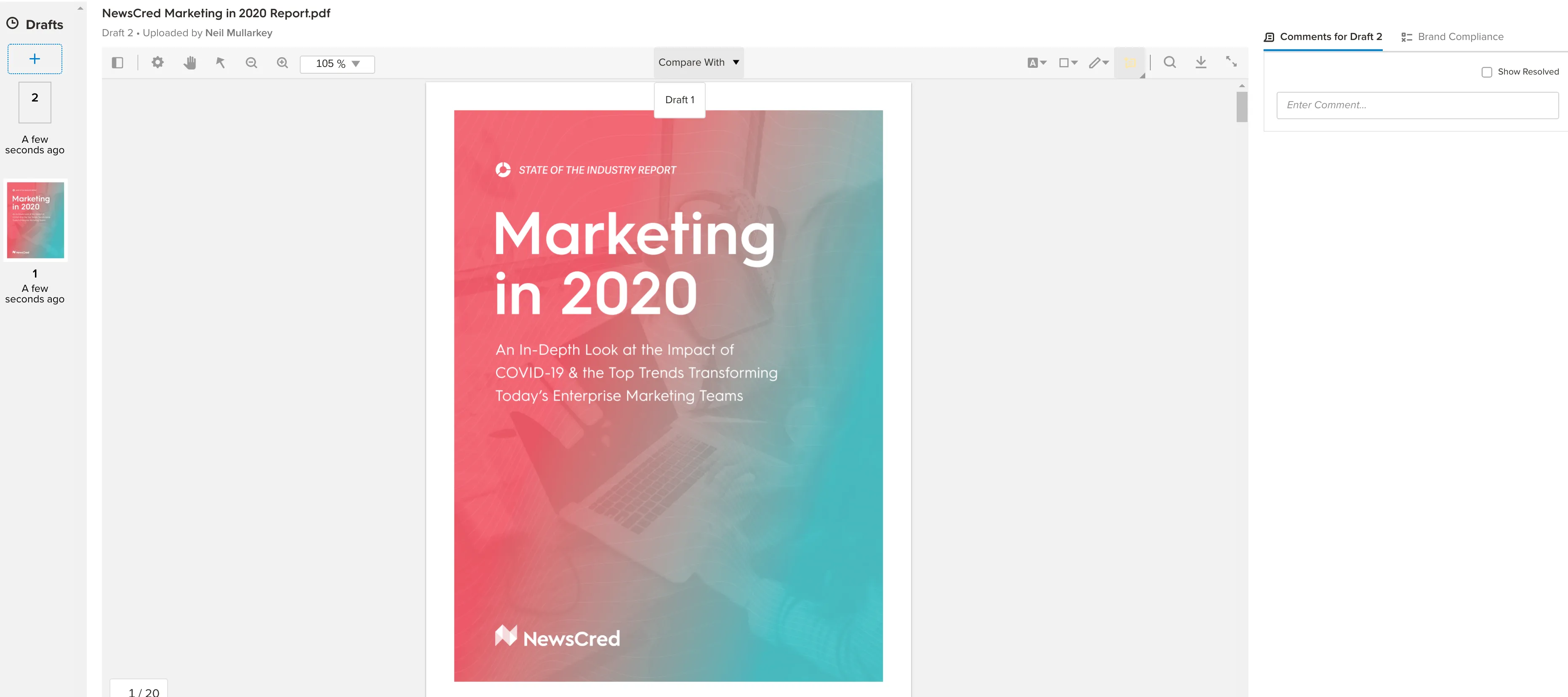
Task: Select the hand pan tool
Action: pos(190,62)
